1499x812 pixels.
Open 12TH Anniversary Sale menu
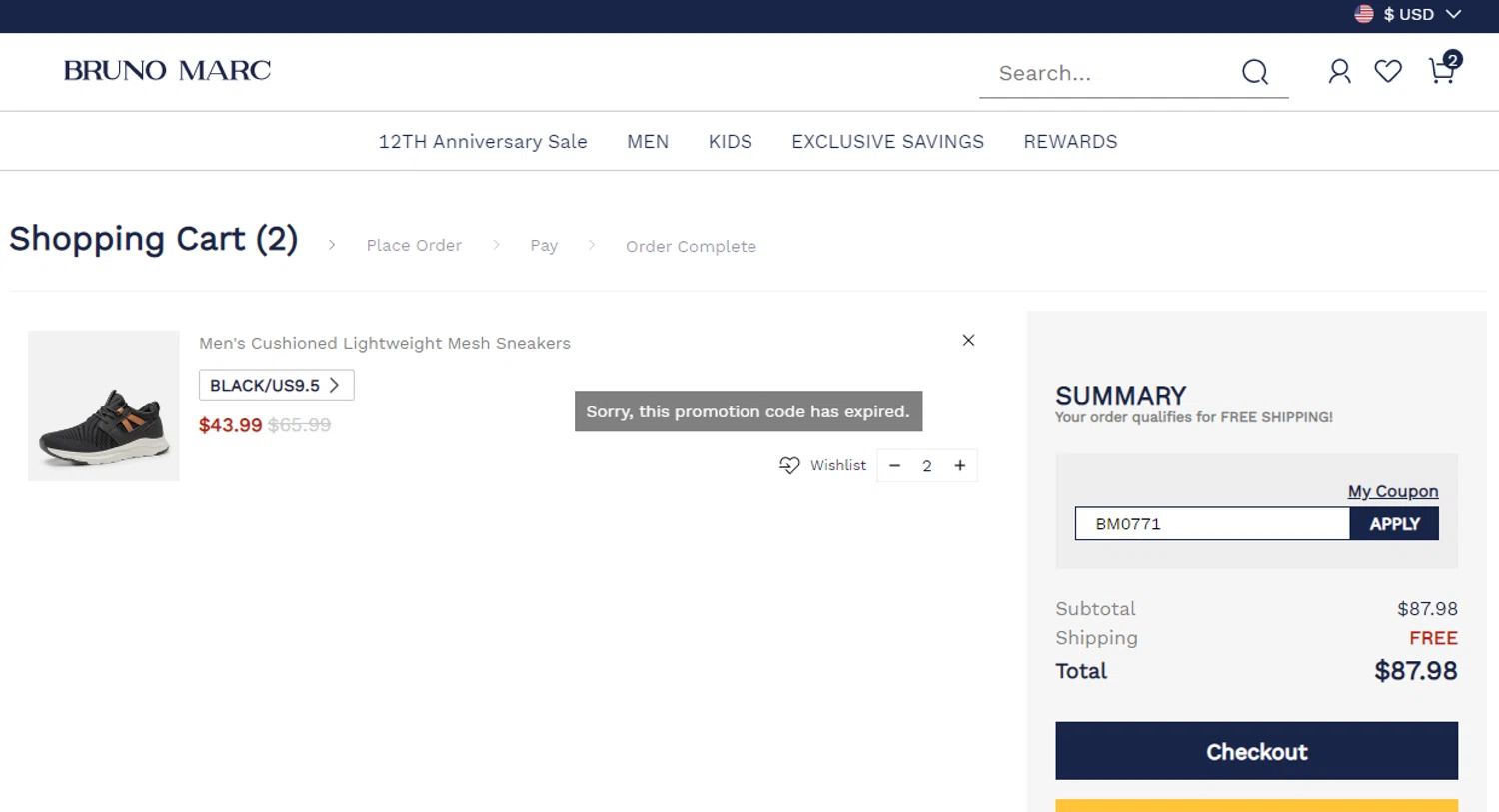pos(483,141)
